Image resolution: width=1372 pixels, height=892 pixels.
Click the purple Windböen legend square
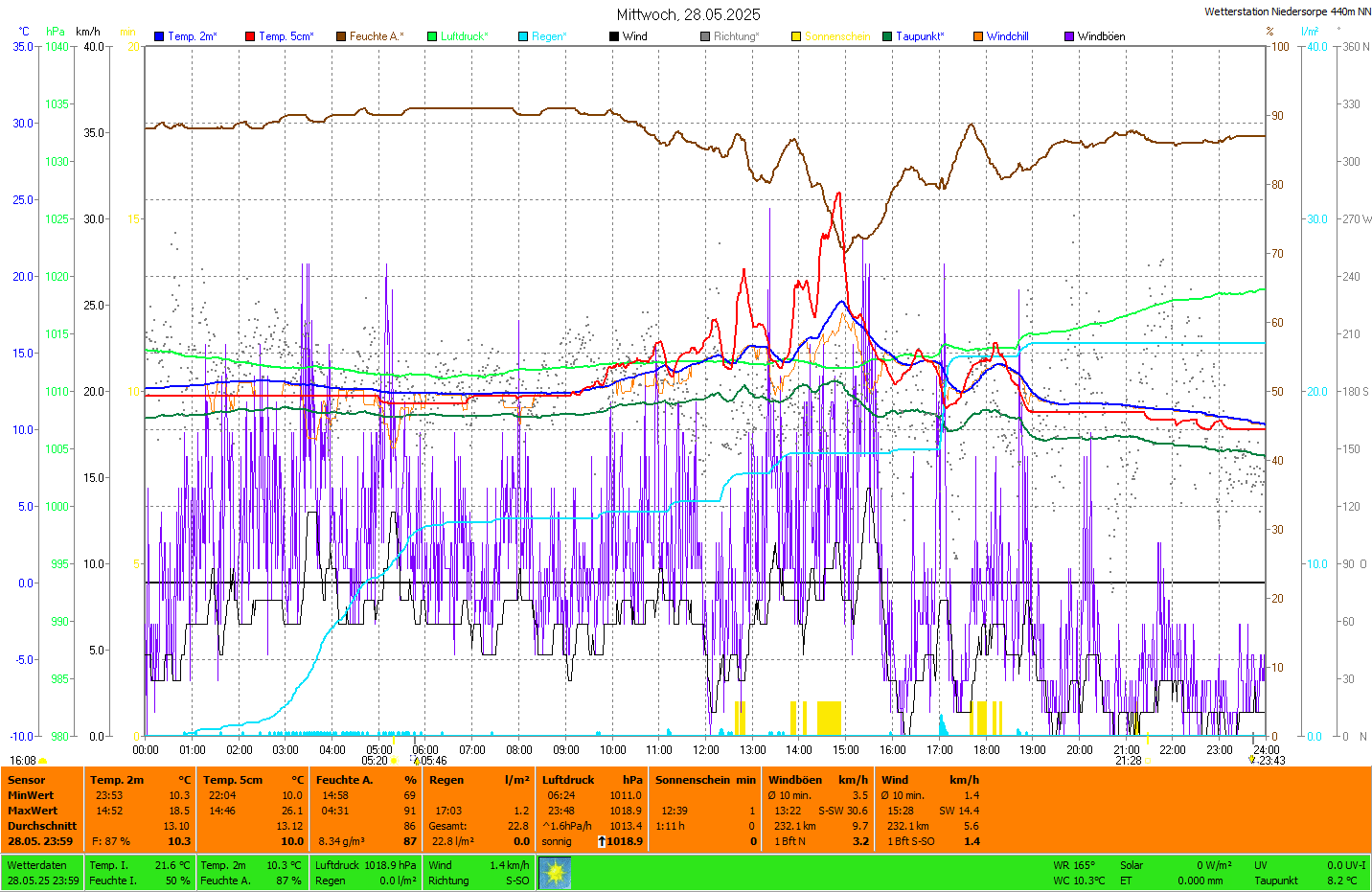coord(1069,36)
